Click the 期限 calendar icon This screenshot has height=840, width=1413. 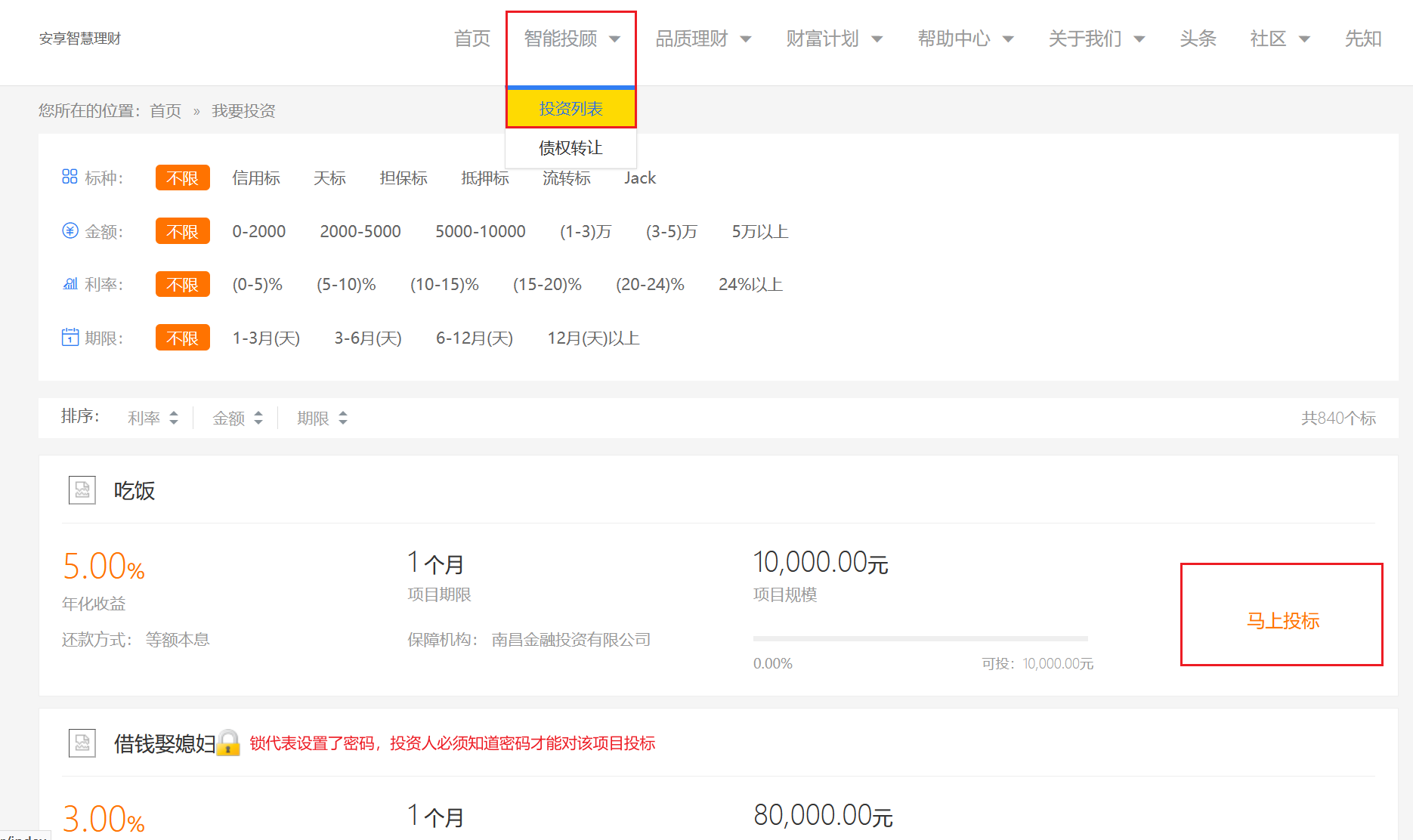click(x=70, y=337)
